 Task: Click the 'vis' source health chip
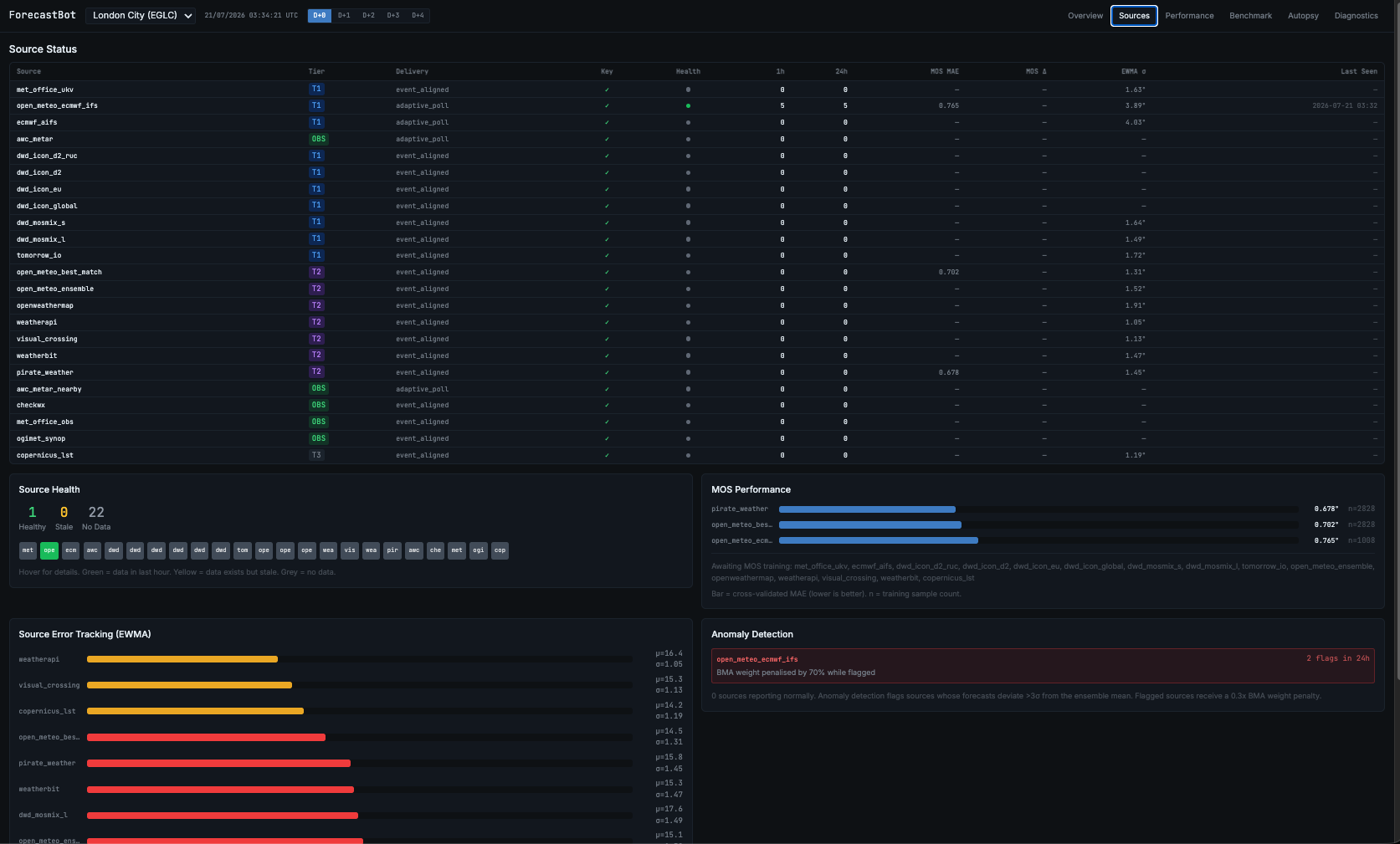point(350,550)
